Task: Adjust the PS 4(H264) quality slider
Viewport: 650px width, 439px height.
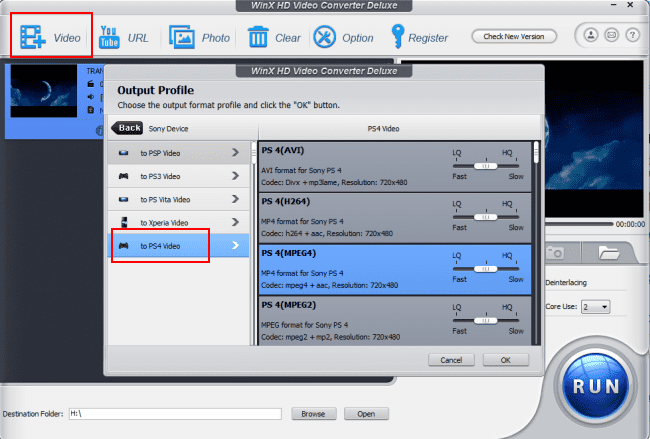Action: [x=485, y=217]
